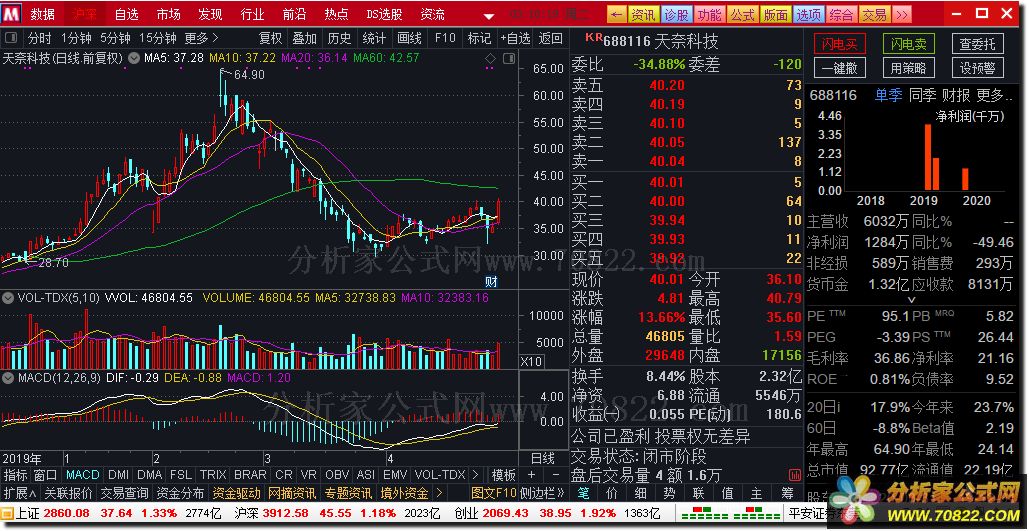Open the 市场 market menu
Screen dimensions: 1029x531
(x=169, y=14)
